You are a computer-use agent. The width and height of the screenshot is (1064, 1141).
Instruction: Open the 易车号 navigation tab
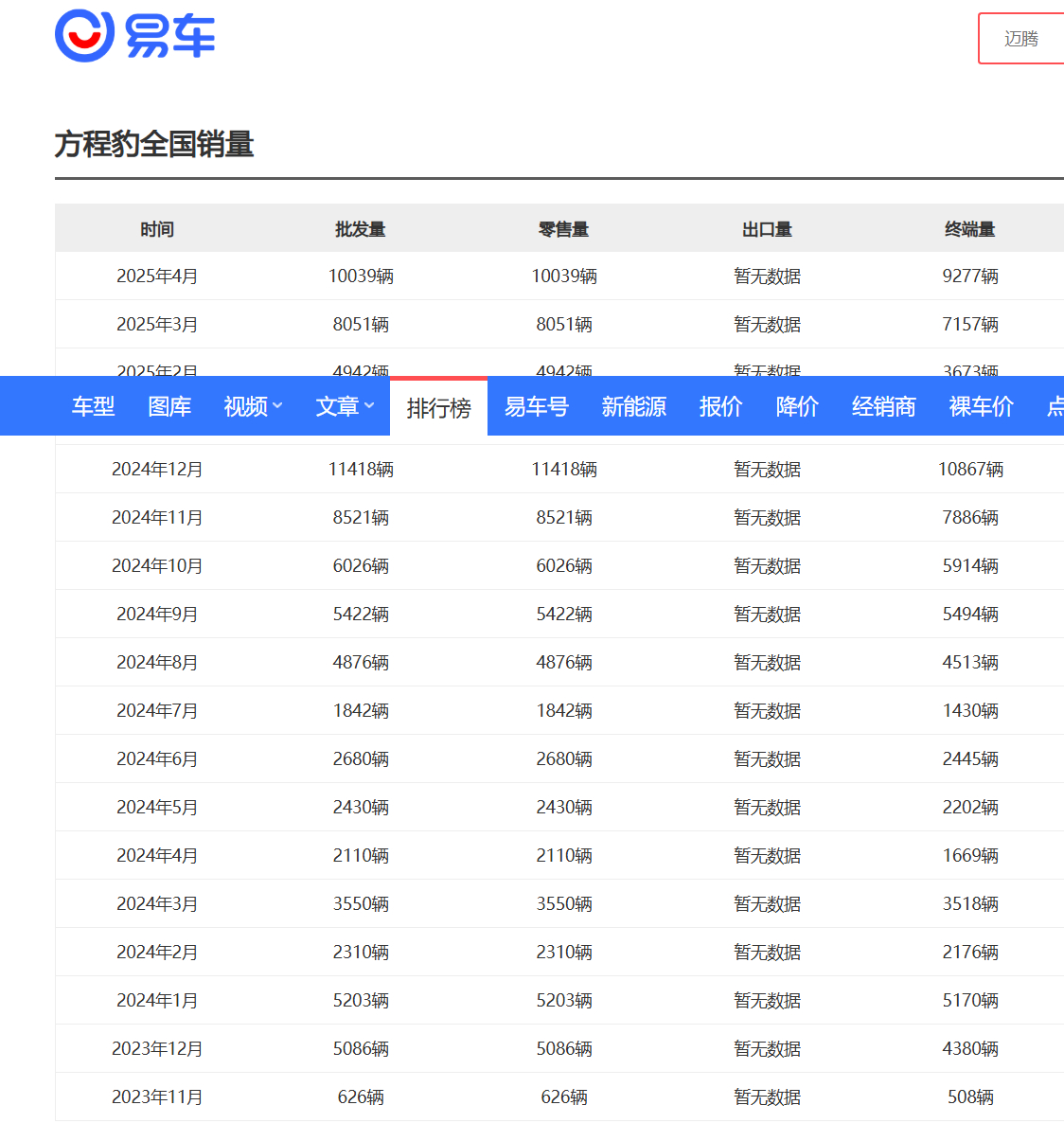[x=536, y=406]
